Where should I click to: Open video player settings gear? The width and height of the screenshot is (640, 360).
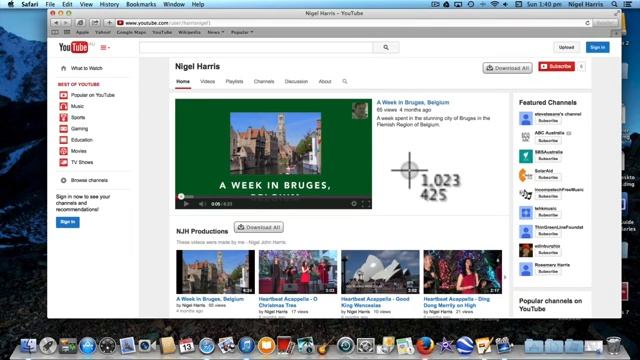354,204
